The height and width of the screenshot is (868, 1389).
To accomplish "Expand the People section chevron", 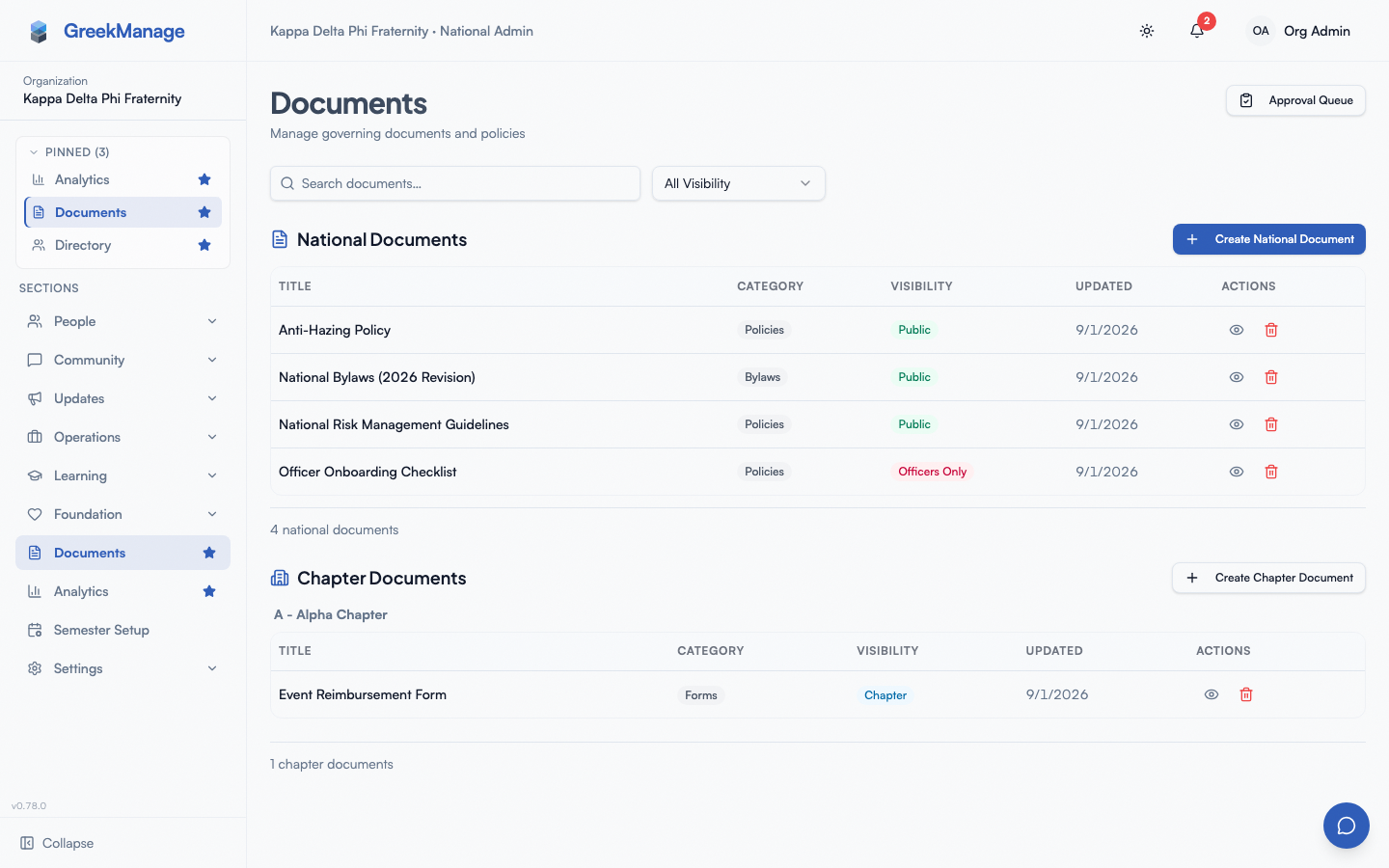I will tap(212, 321).
